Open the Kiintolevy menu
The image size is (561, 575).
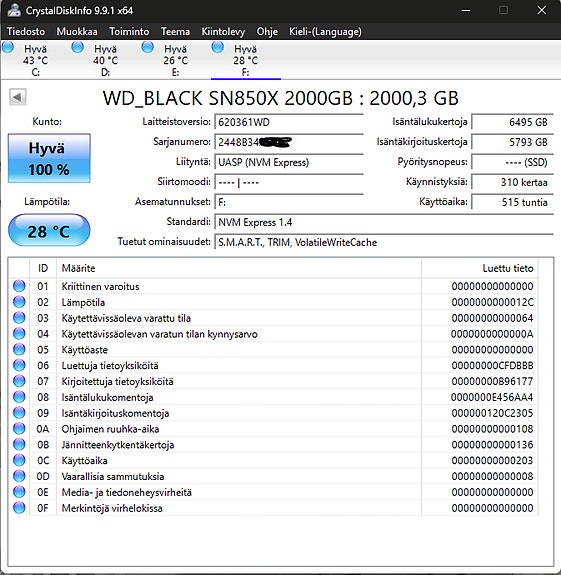pyautogui.click(x=223, y=32)
